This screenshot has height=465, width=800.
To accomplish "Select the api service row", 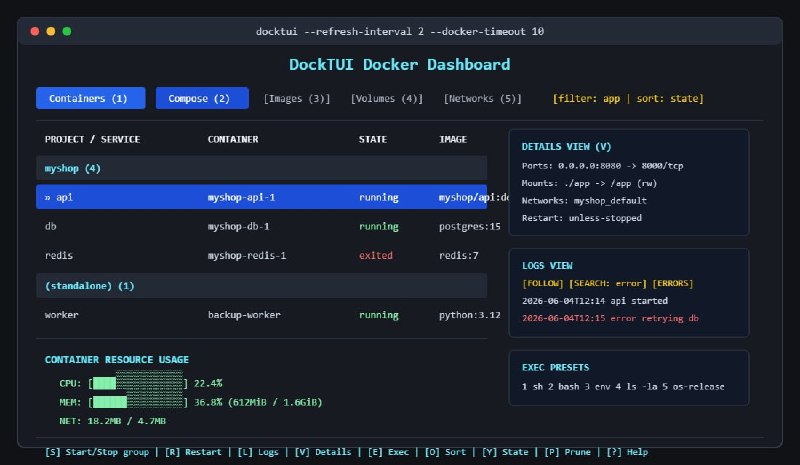I will pos(261,197).
